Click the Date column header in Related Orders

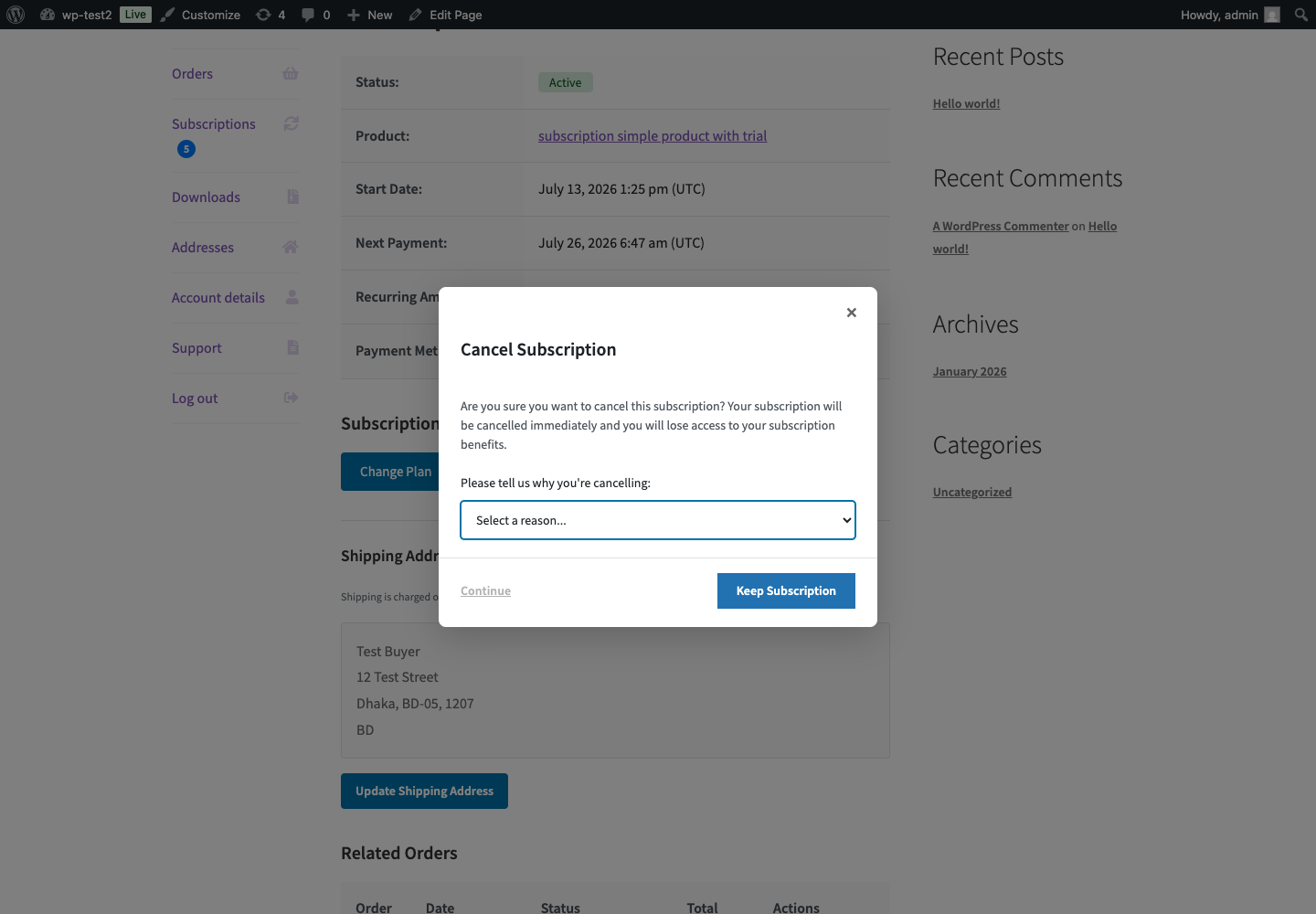pos(440,908)
